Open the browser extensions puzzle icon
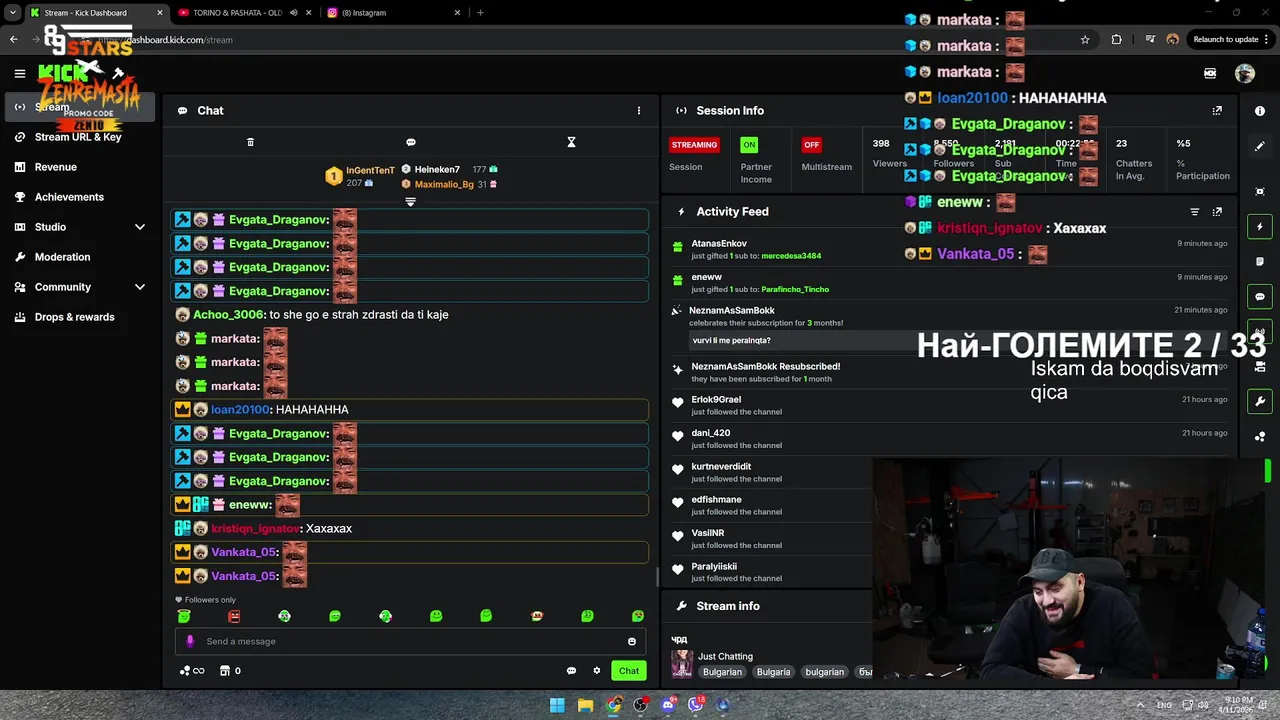This screenshot has width=1280, height=720. pyautogui.click(x=1117, y=40)
